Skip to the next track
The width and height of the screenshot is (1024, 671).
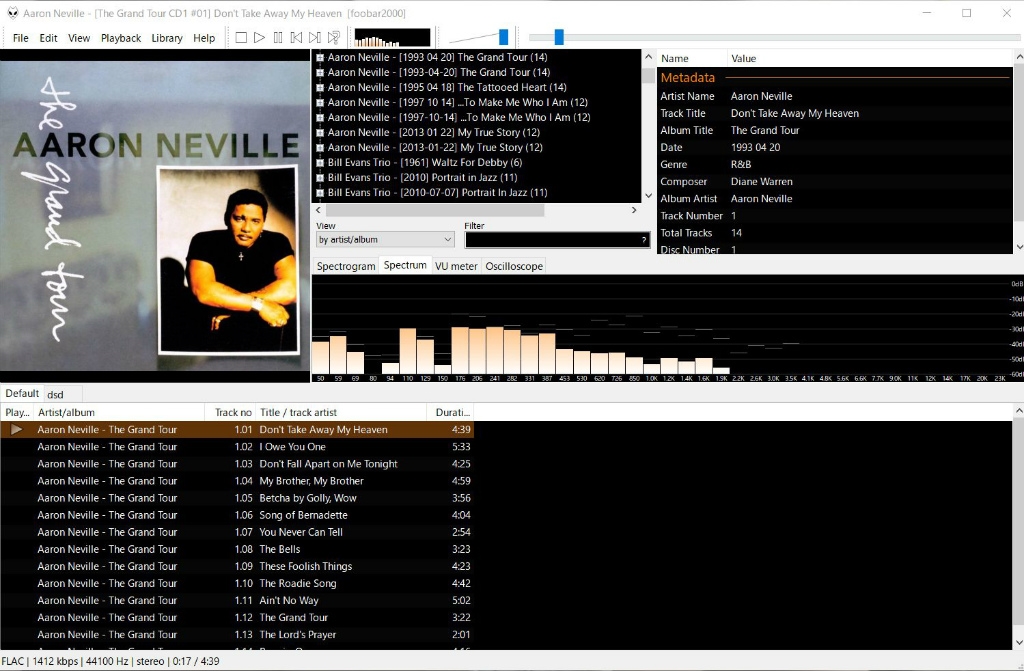tap(315, 38)
